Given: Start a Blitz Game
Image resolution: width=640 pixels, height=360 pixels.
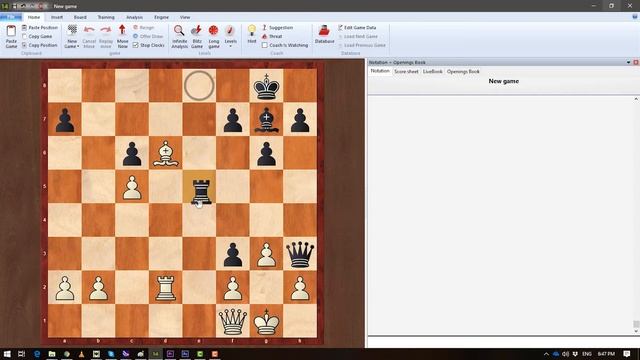Looking at the screenshot, I should pos(197,36).
